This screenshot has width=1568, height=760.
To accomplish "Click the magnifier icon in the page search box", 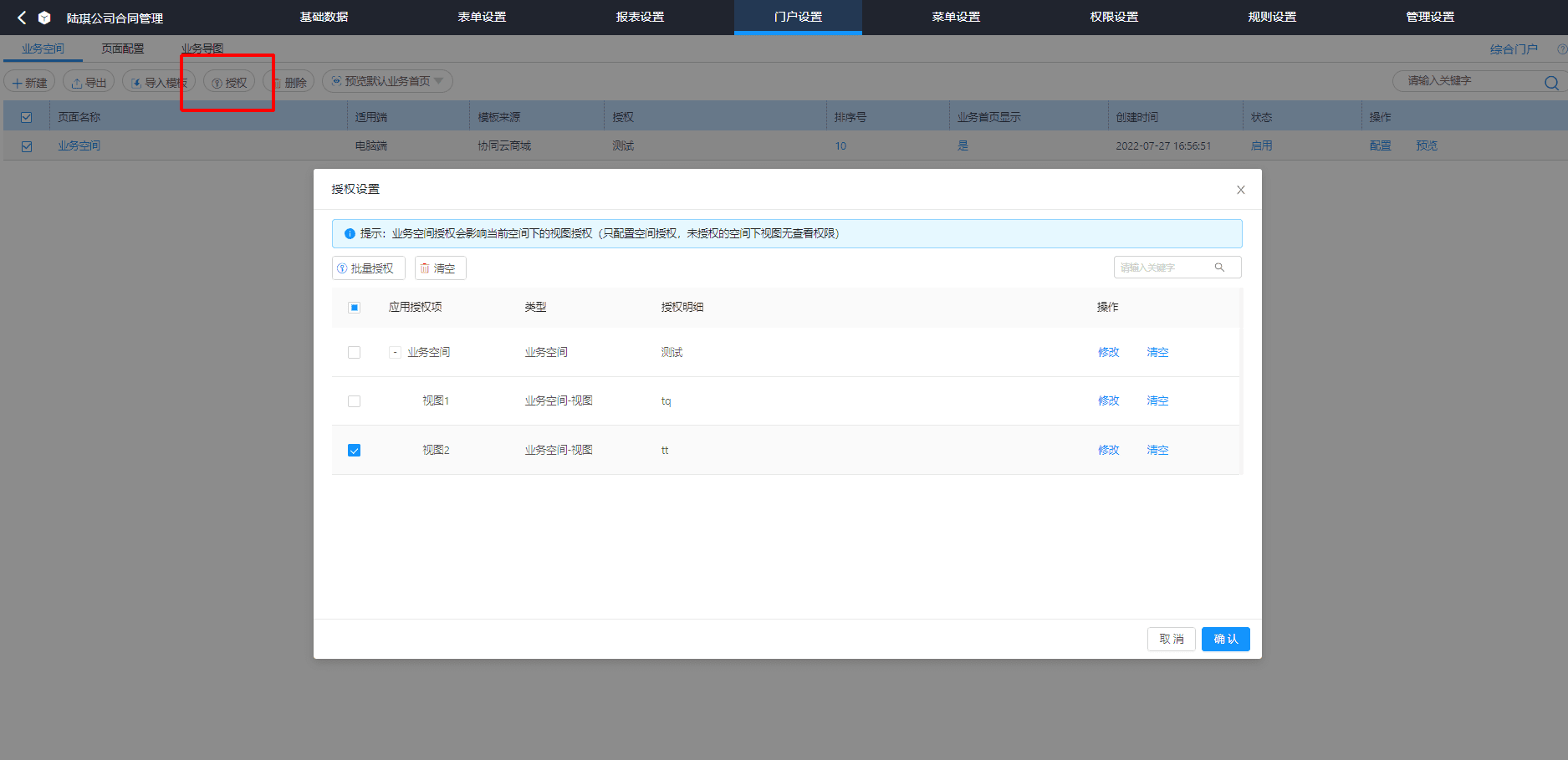I will point(1551,82).
